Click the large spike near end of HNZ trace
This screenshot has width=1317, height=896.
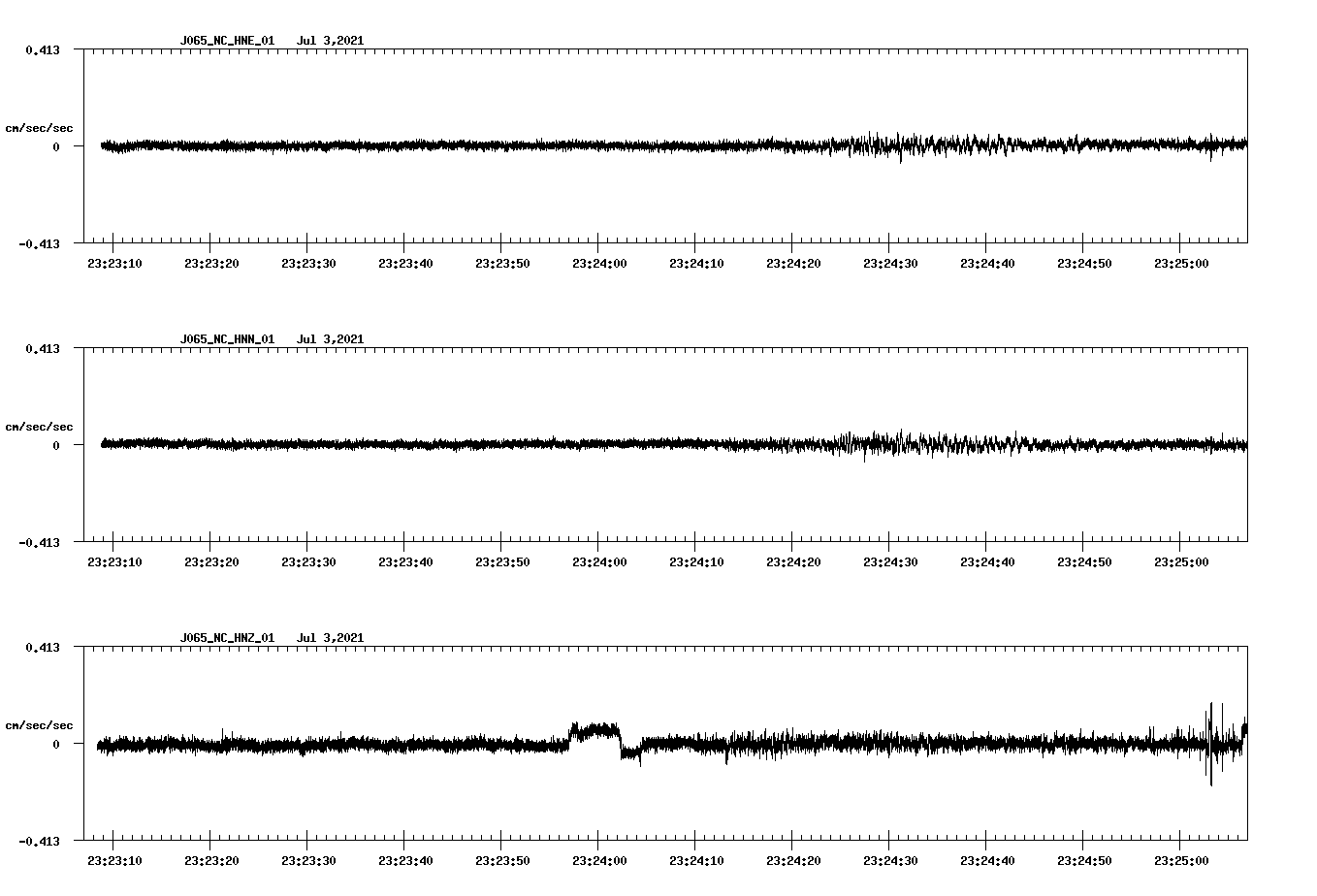pyautogui.click(x=1211, y=742)
